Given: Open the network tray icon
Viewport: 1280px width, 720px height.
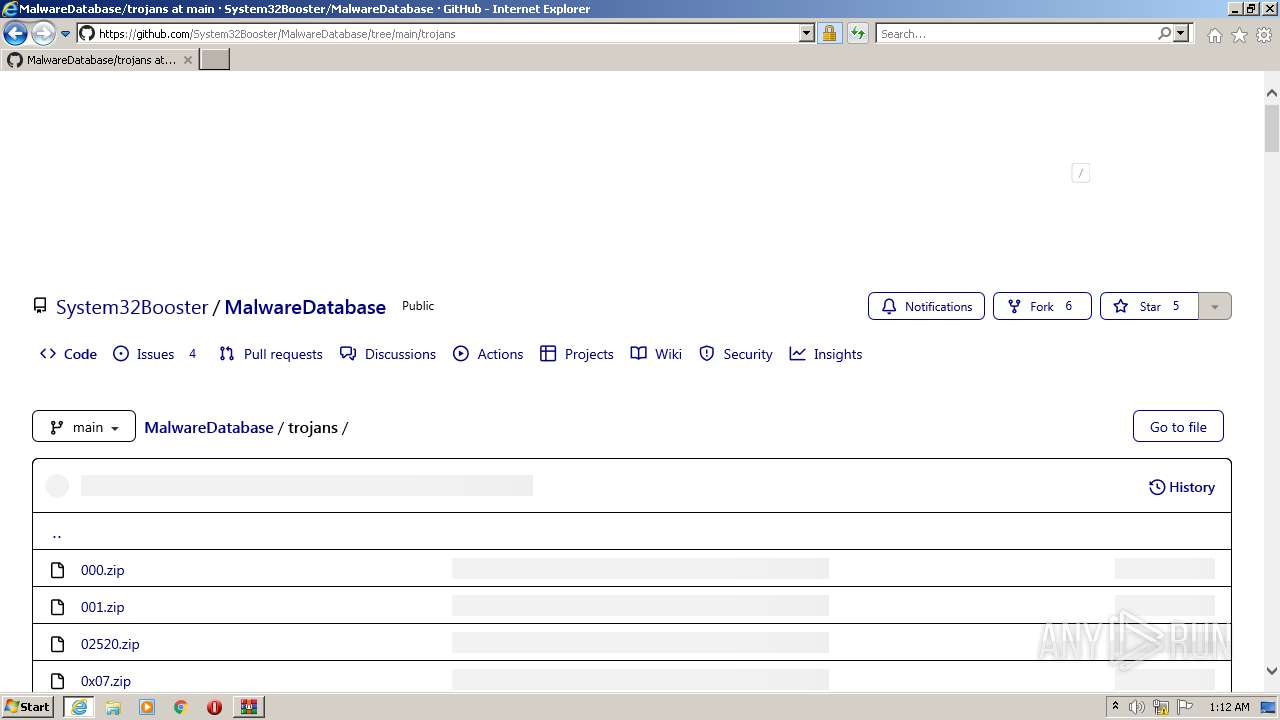Looking at the screenshot, I should 1161,707.
